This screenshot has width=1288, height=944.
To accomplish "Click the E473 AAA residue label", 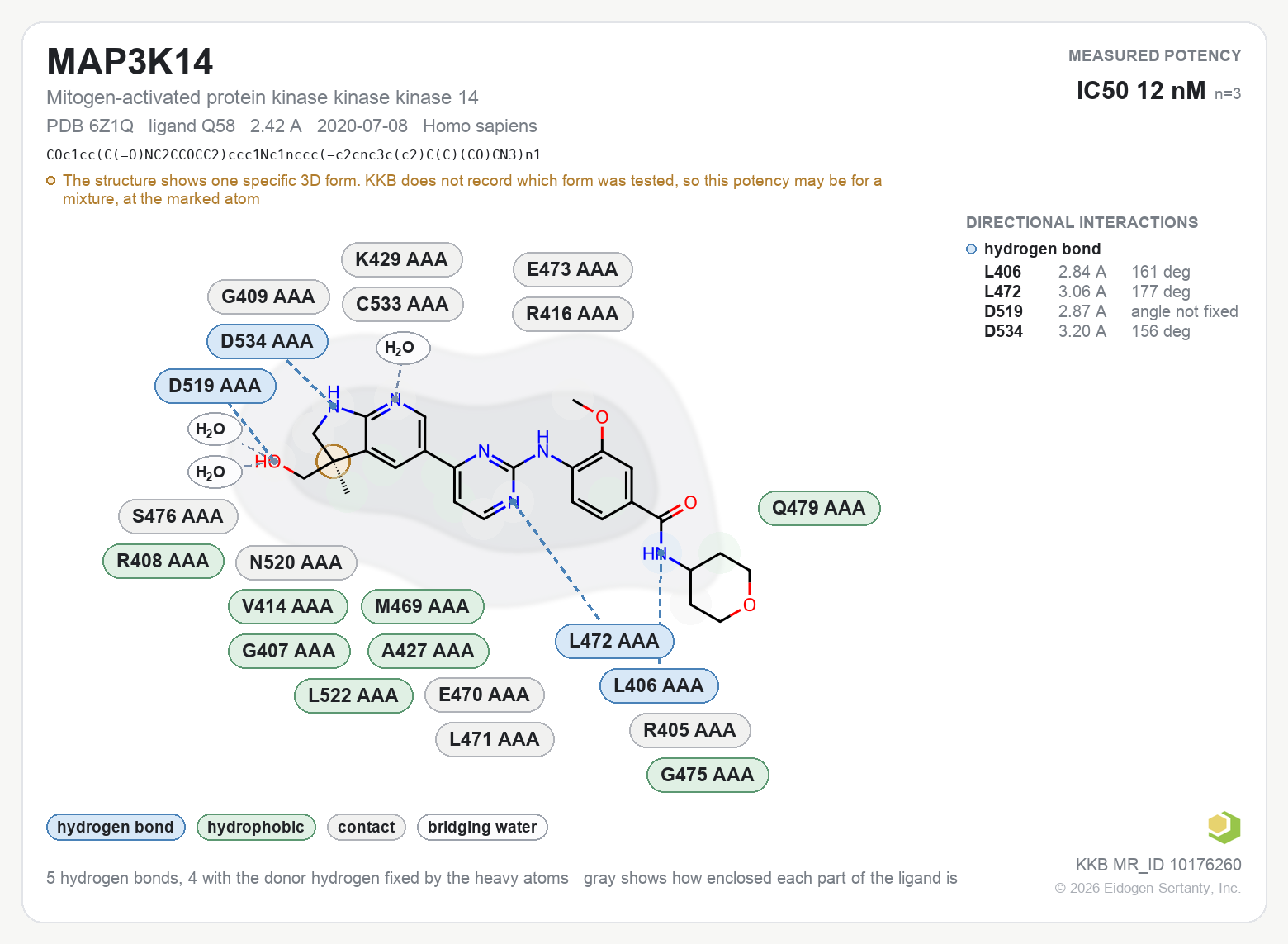I will coord(573,269).
